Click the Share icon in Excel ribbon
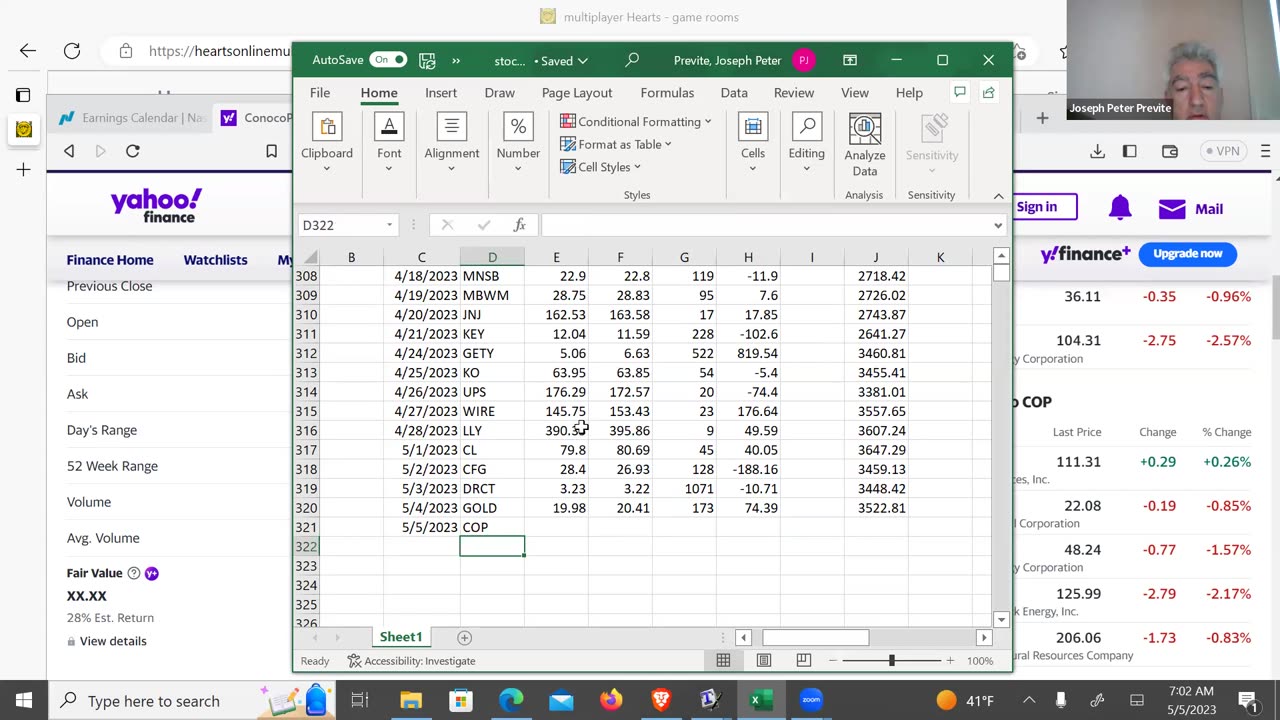Viewport: 1280px width, 720px height. point(989,92)
